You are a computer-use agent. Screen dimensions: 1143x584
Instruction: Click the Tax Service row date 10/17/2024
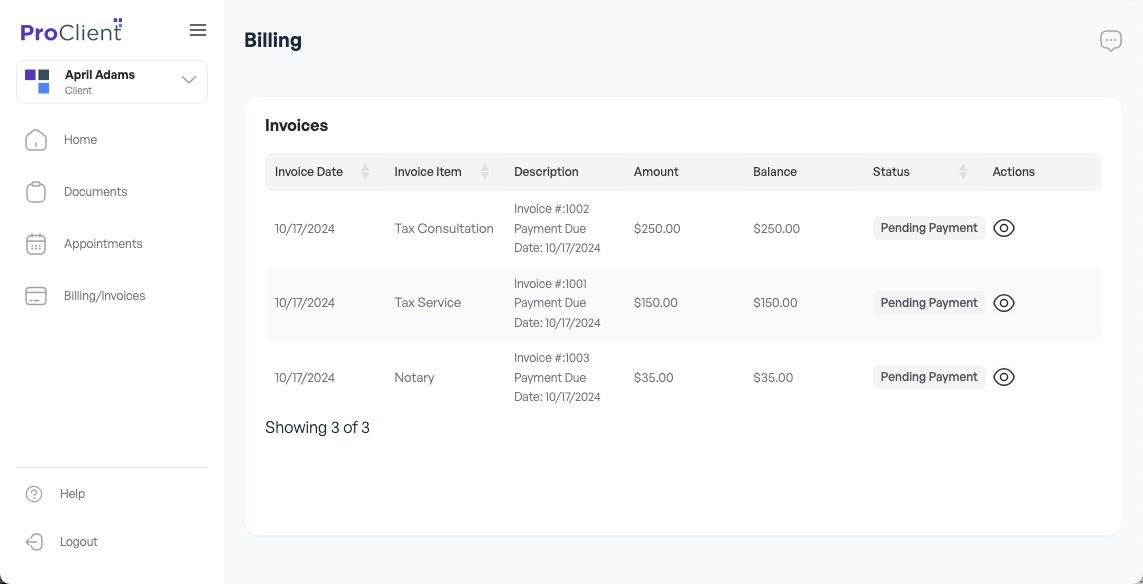(305, 303)
